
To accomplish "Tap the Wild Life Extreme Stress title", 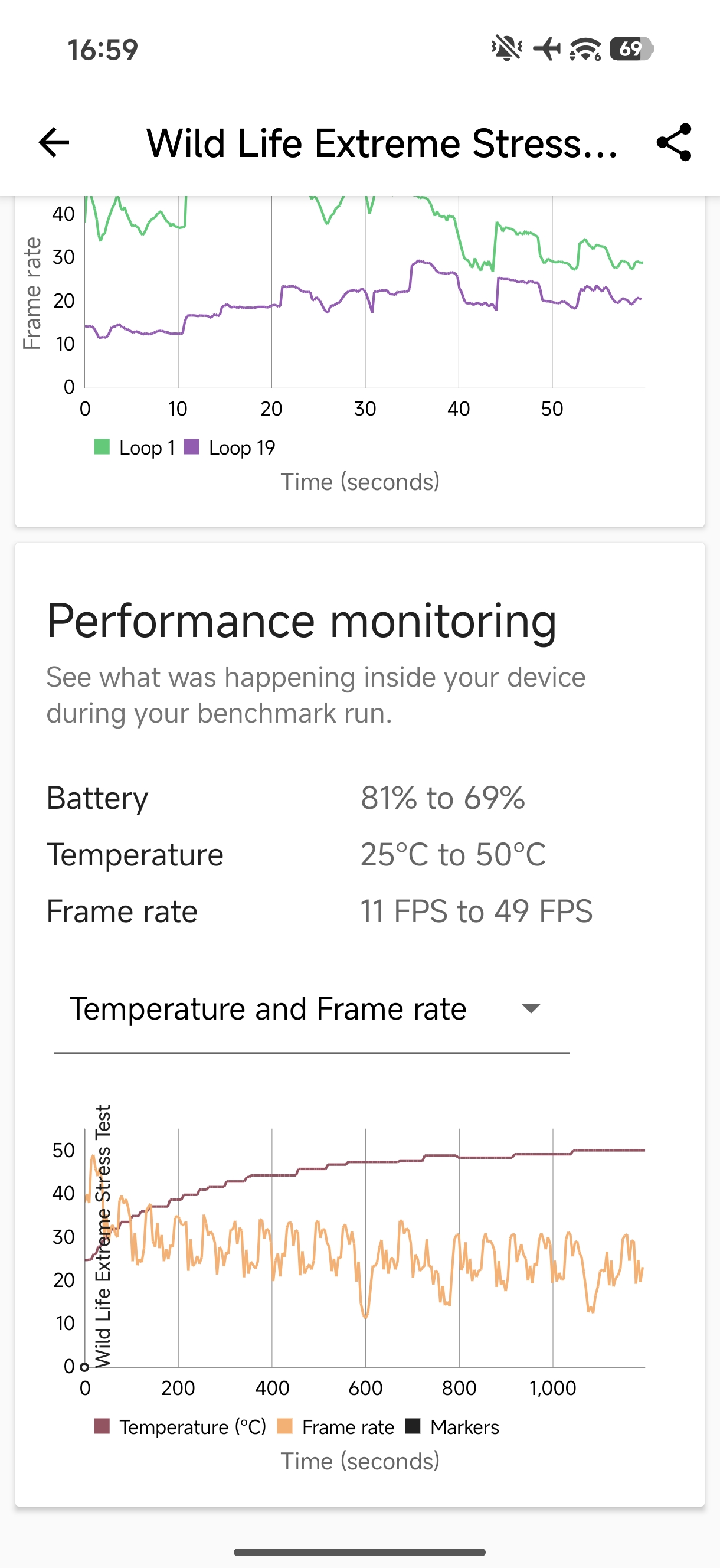I will tap(382, 143).
